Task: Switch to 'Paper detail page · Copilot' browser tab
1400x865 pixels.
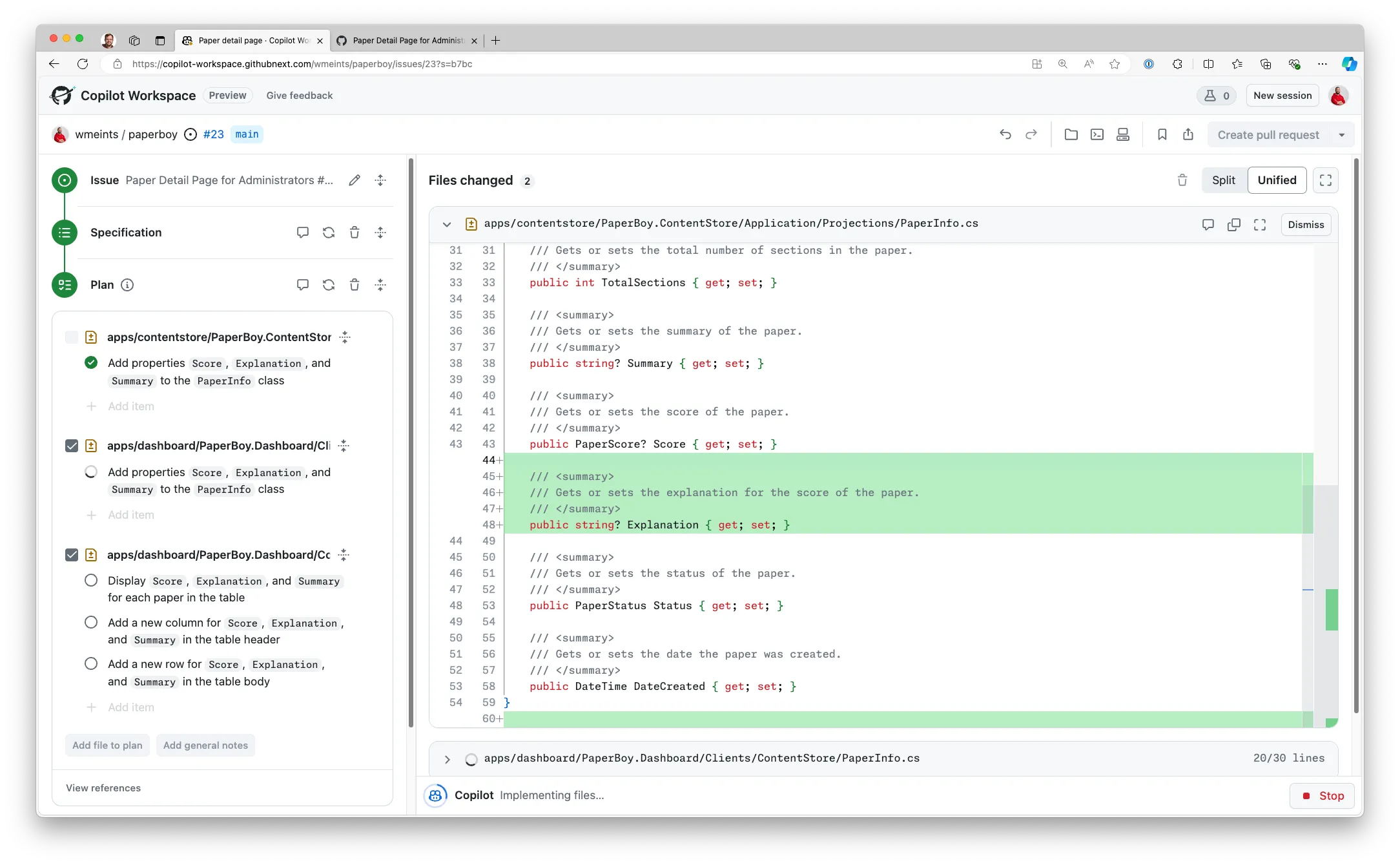Action: tap(252, 41)
